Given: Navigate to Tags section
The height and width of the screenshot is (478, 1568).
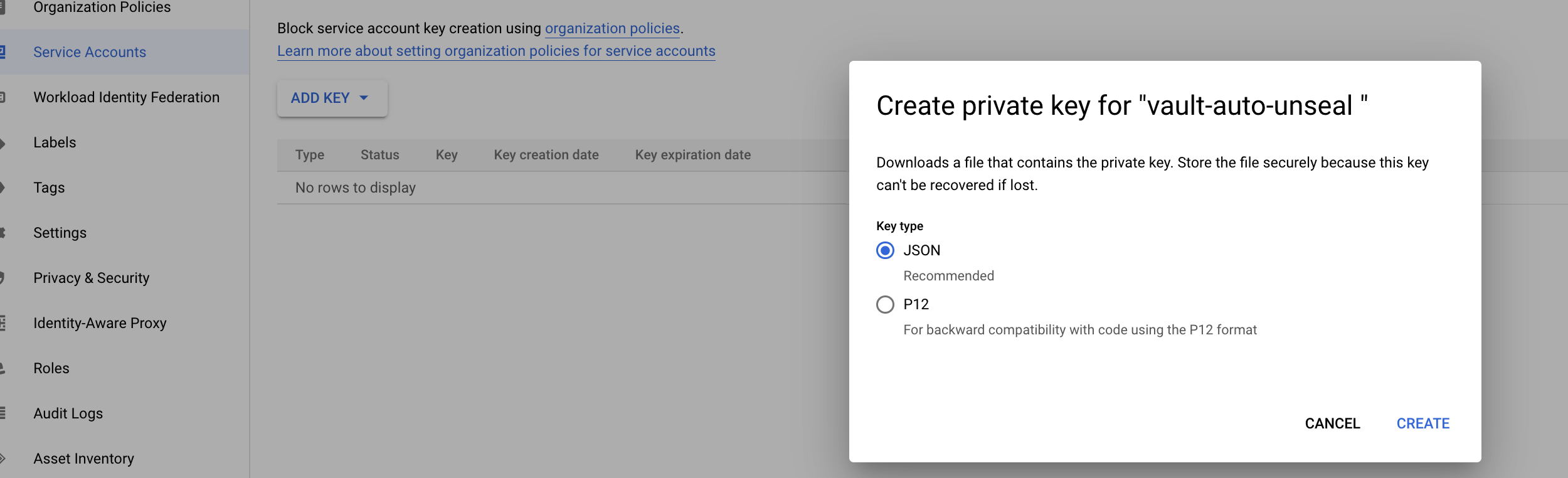Looking at the screenshot, I should coord(49,188).
